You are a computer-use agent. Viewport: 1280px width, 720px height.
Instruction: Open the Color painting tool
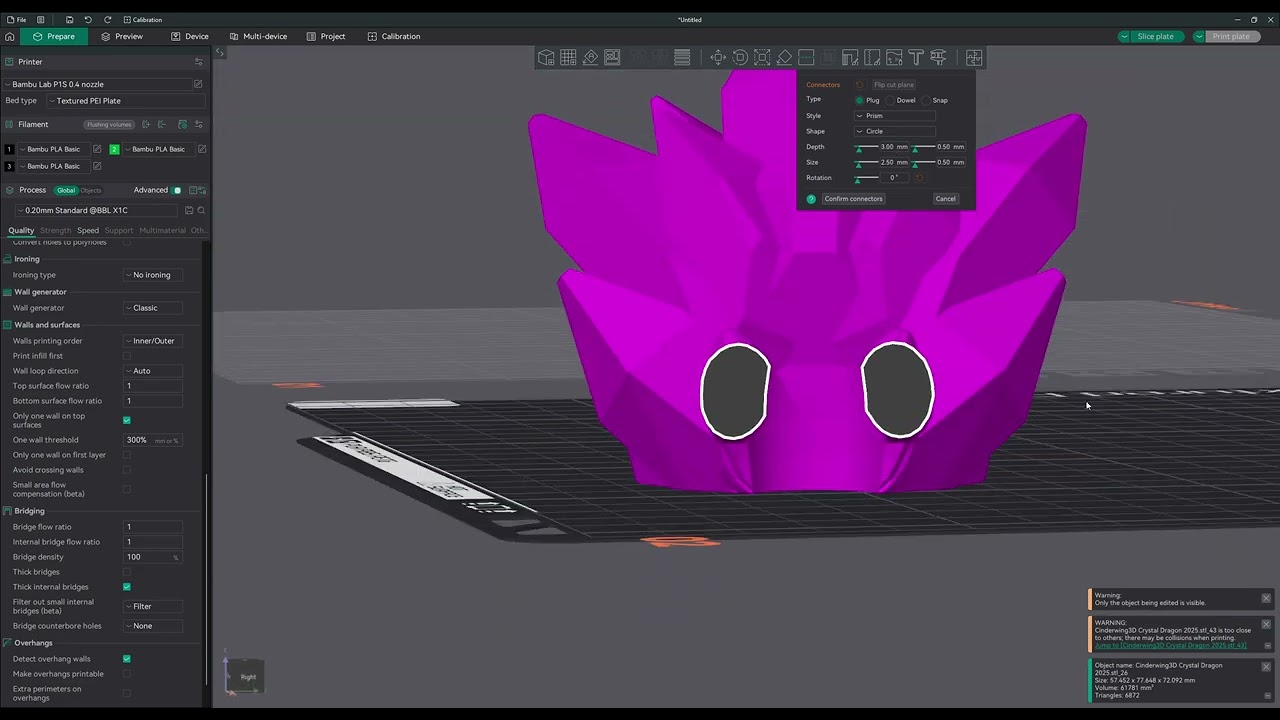coord(894,57)
